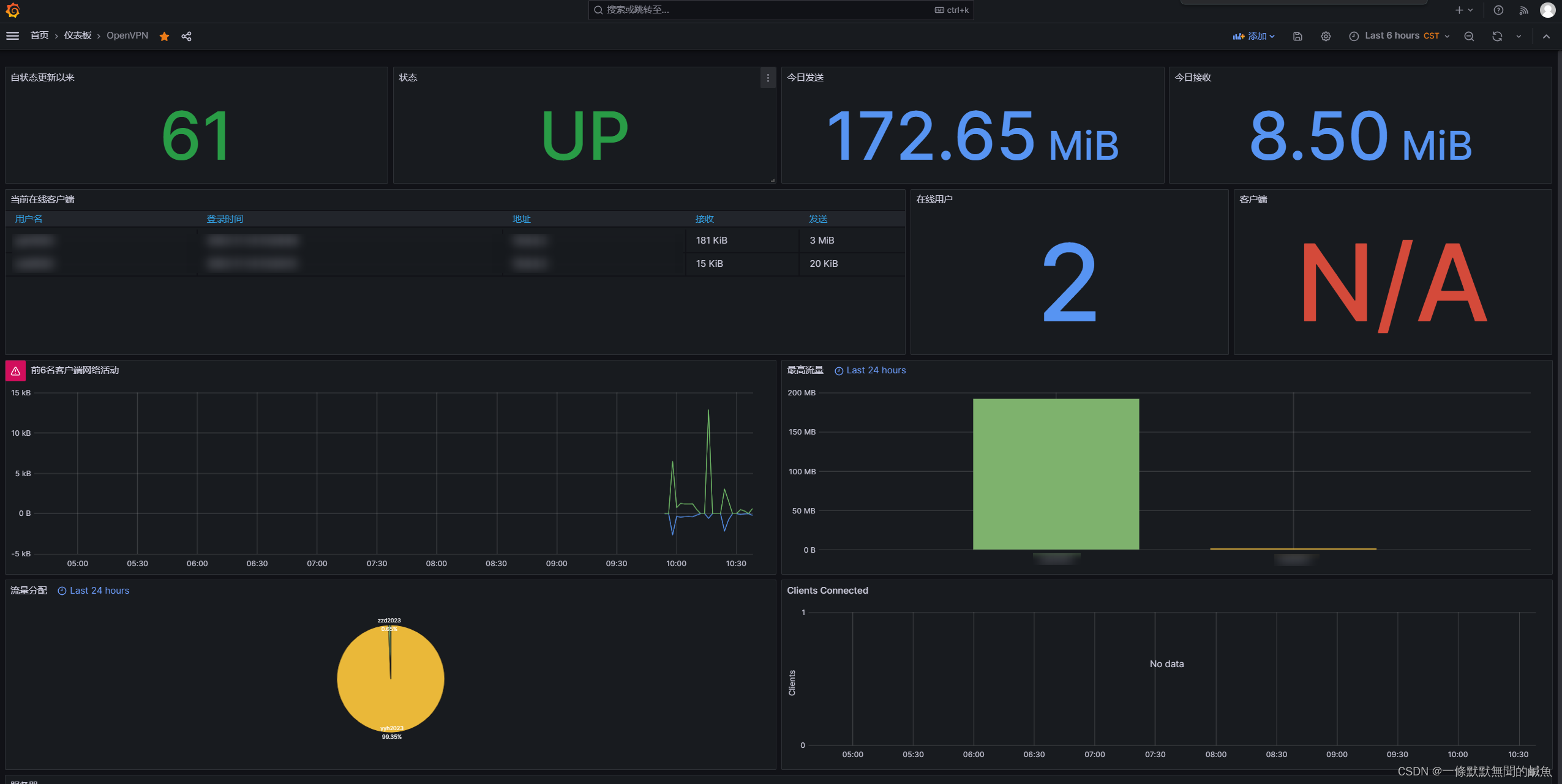Open the hamburger navigation menu

coord(12,36)
